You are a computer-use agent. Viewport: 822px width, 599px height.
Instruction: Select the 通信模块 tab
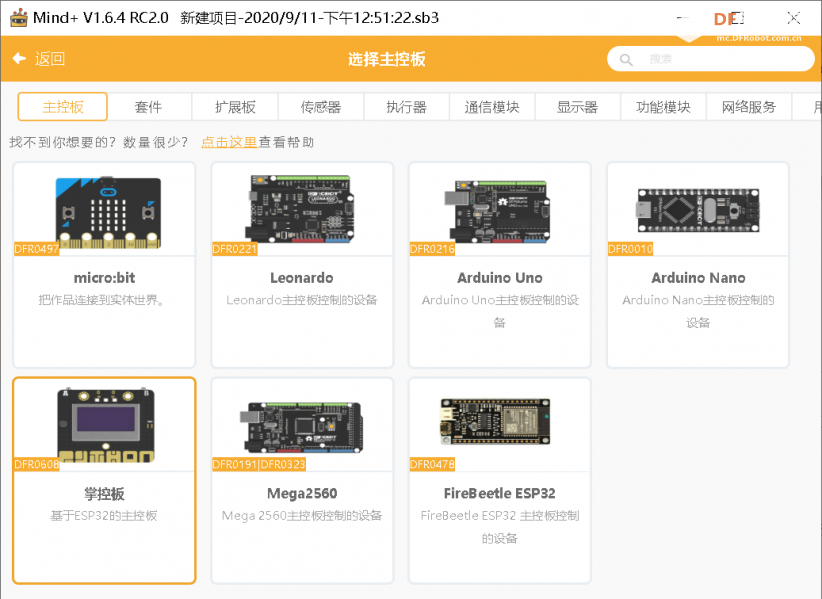pos(492,107)
